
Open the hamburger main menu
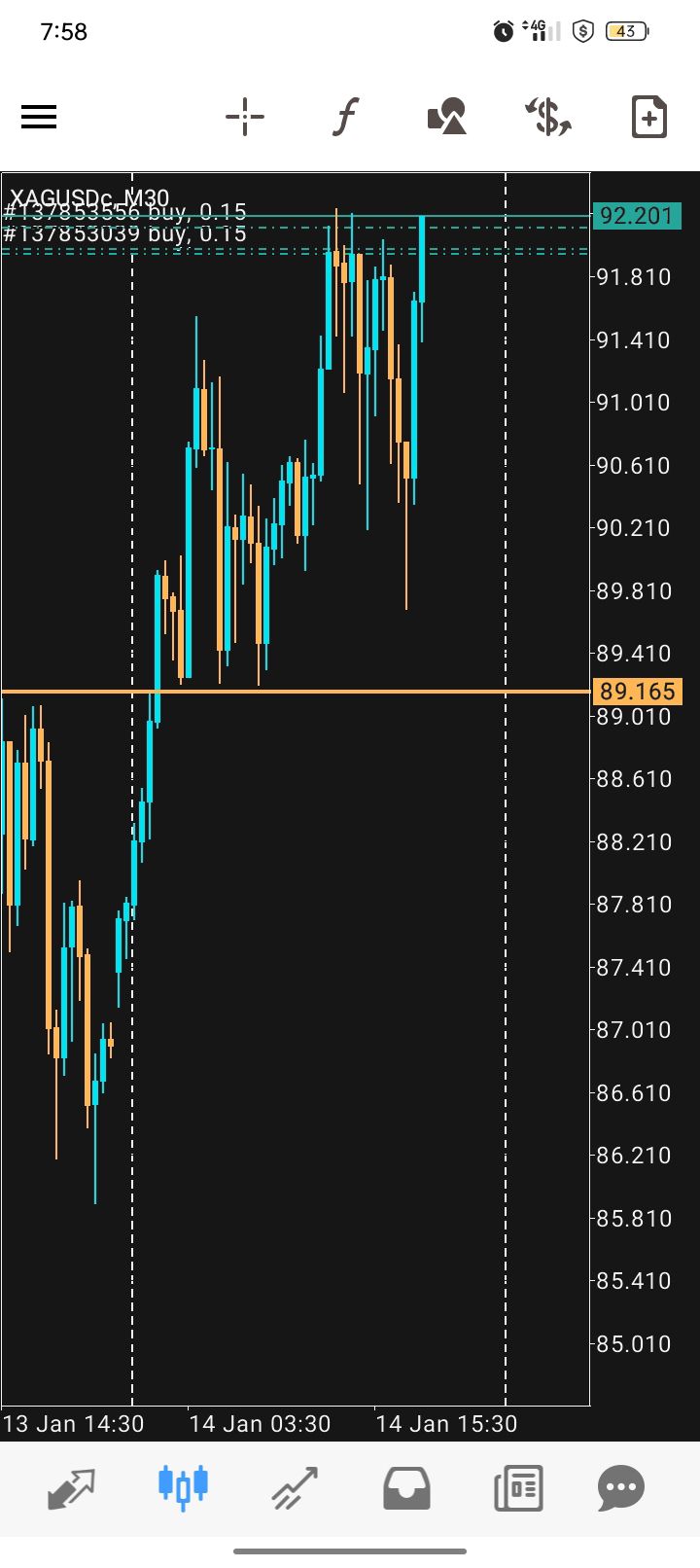[x=39, y=118]
